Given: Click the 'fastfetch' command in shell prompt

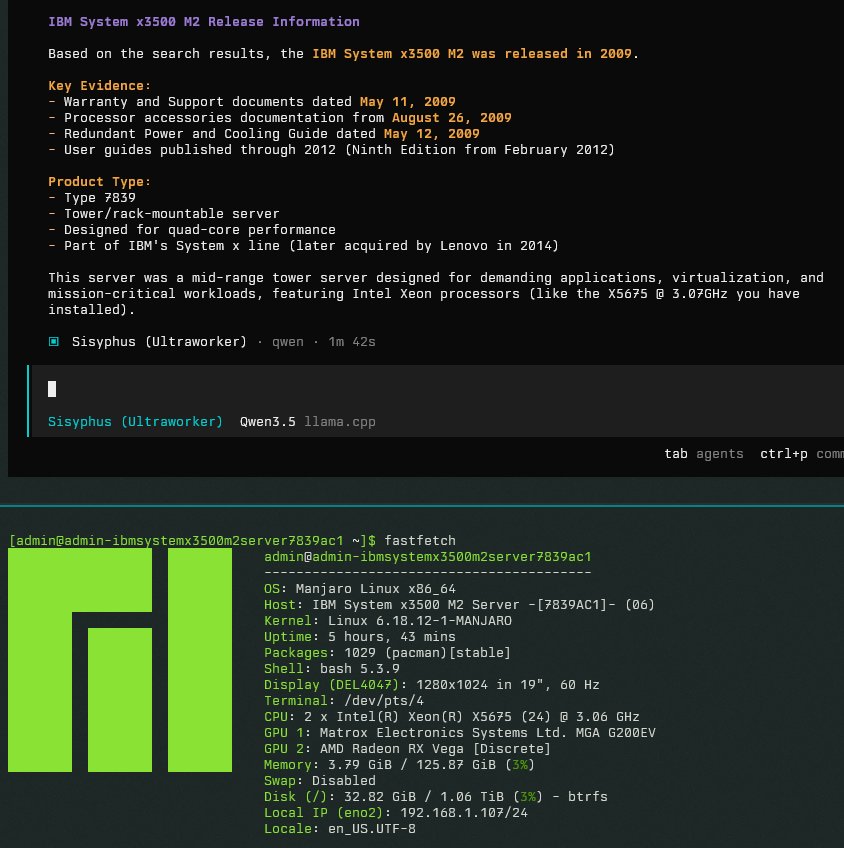Looking at the screenshot, I should click(420, 540).
